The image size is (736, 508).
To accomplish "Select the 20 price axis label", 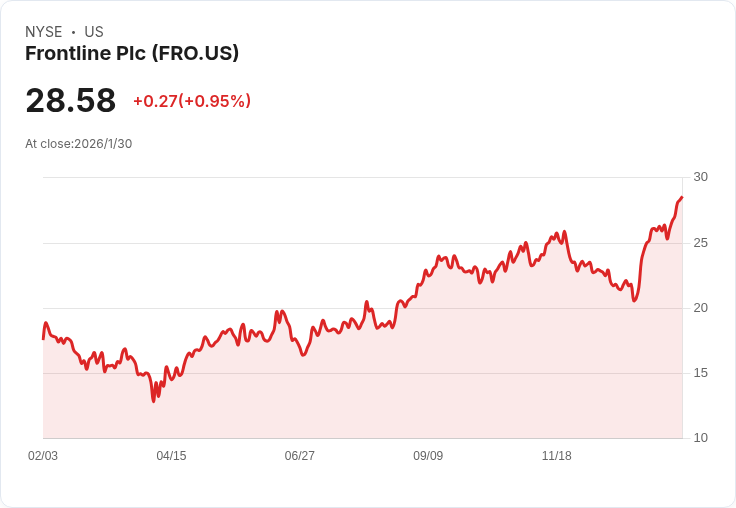I will pos(700,307).
